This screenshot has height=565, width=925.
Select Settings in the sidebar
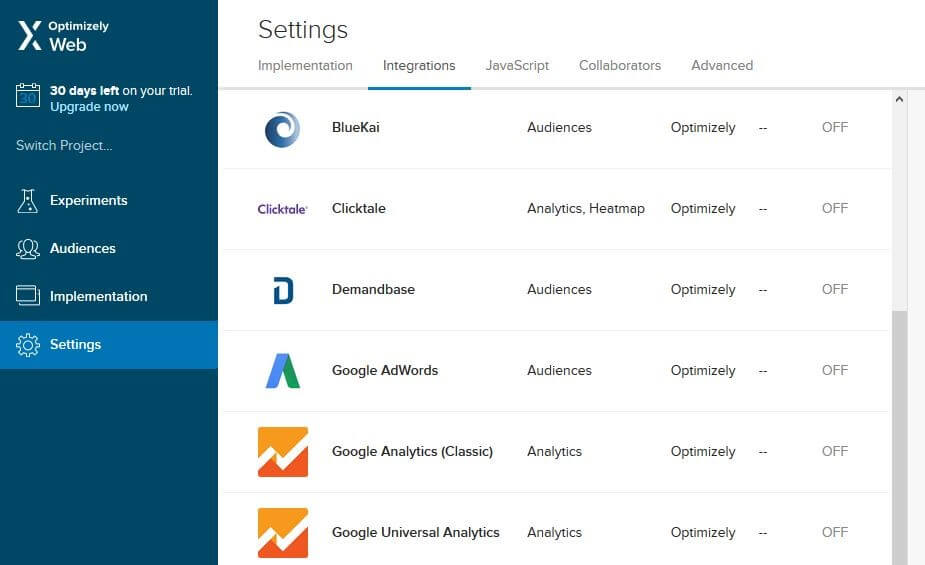click(109, 344)
